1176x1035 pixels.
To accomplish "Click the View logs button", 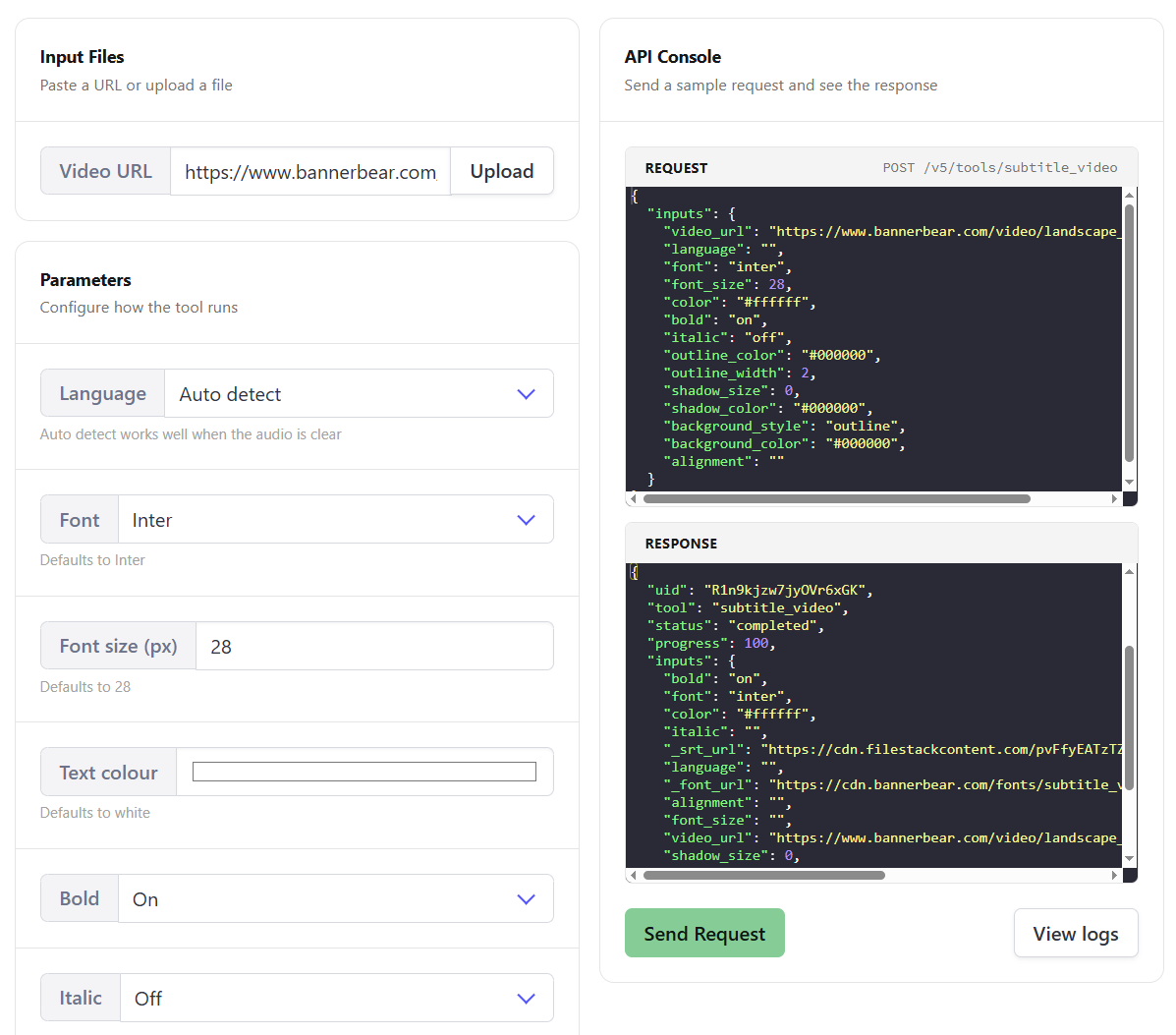I will tap(1076, 933).
